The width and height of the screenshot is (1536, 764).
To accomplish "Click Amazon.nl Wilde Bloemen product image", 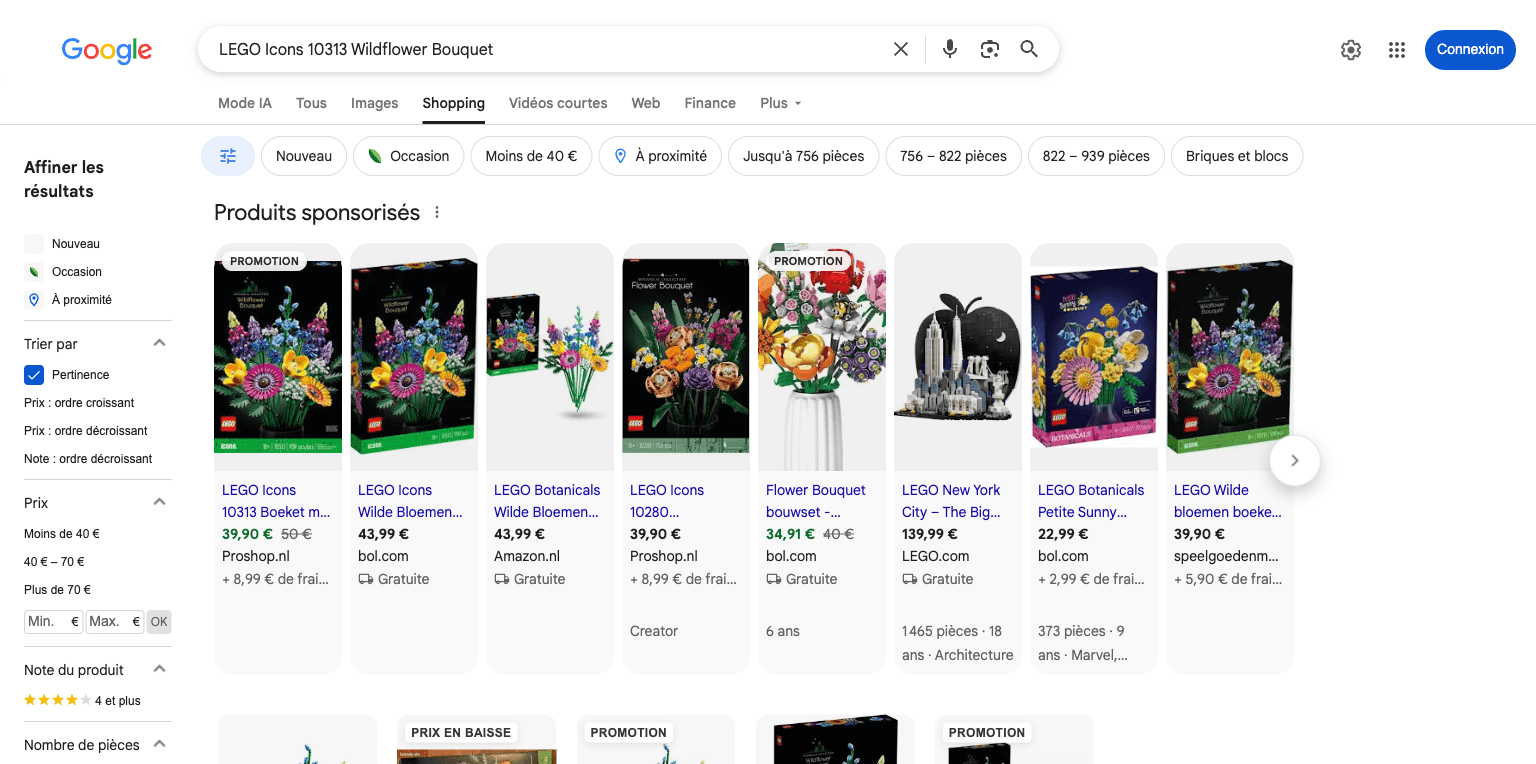I will (550, 357).
